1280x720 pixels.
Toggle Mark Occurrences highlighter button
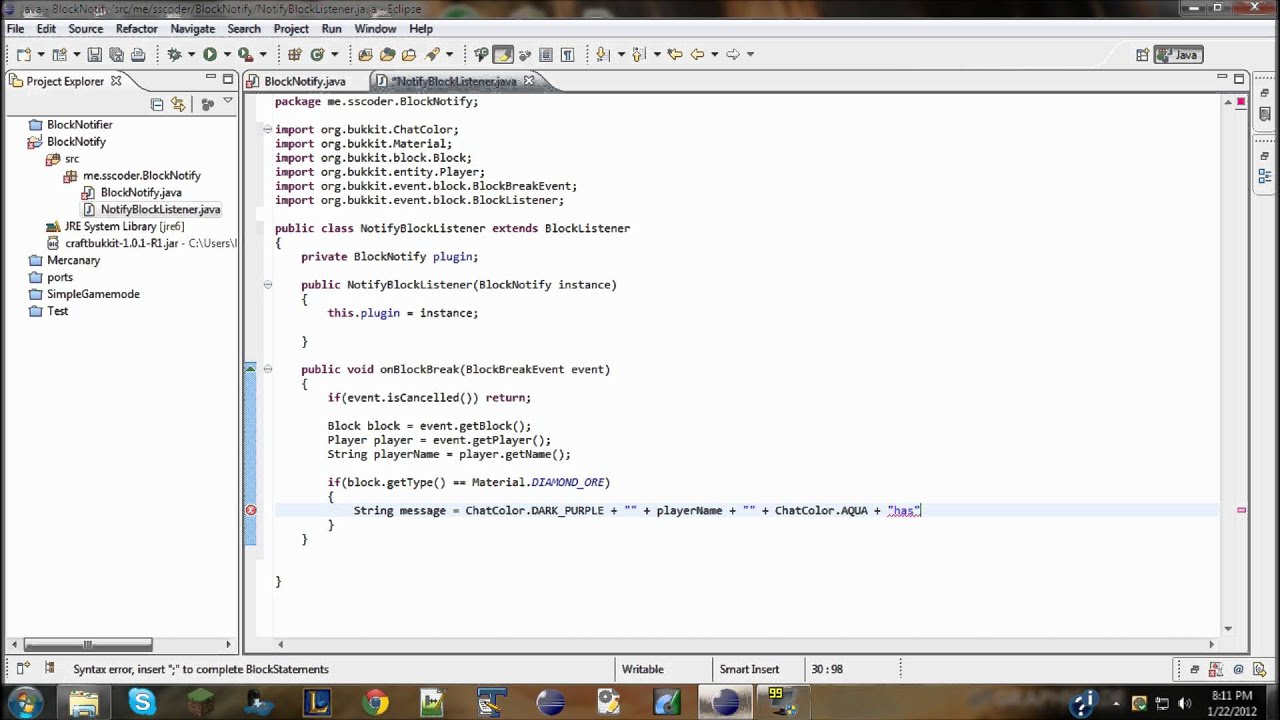coord(503,55)
